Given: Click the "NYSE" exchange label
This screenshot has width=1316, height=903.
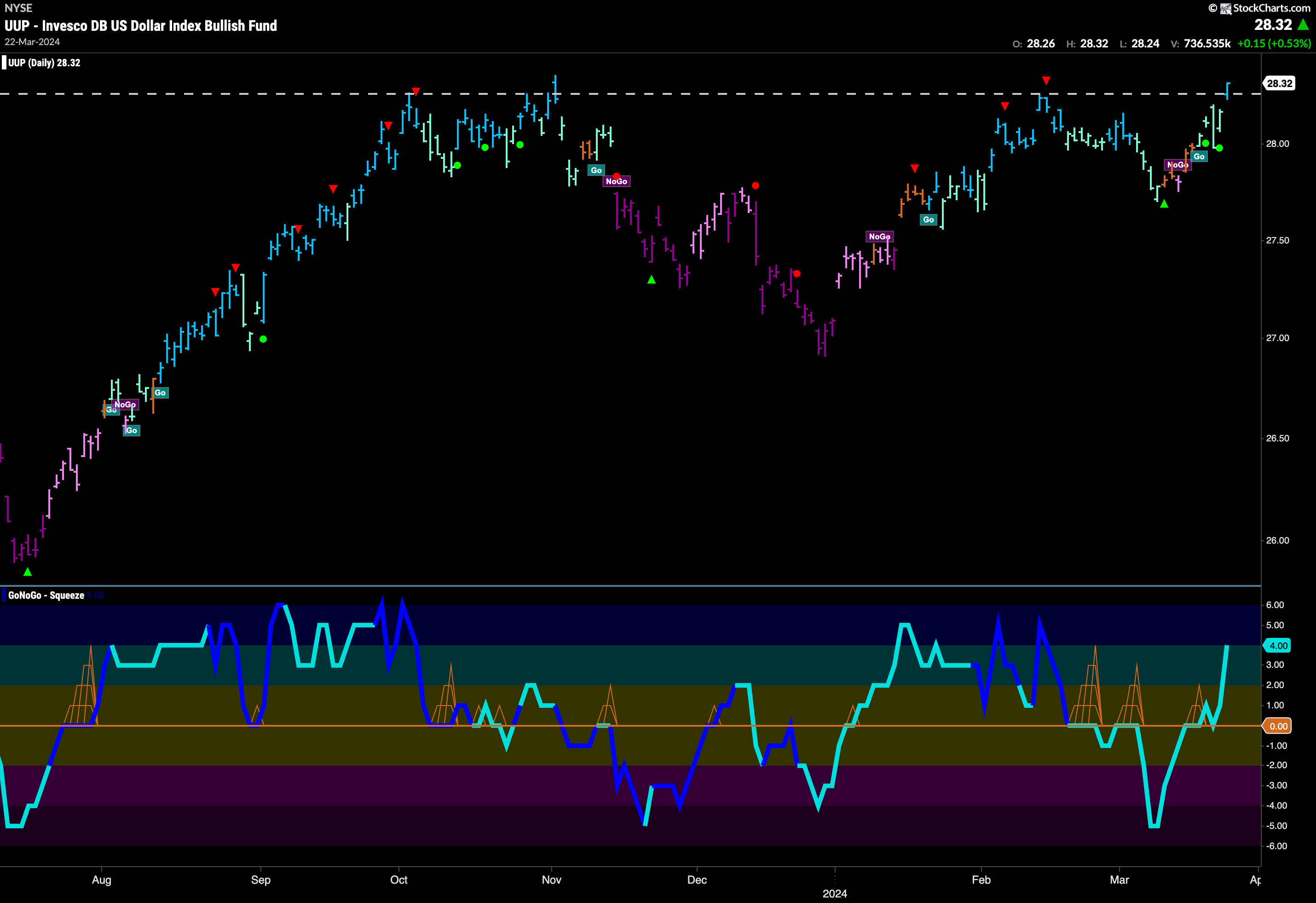Looking at the screenshot, I should (18, 8).
